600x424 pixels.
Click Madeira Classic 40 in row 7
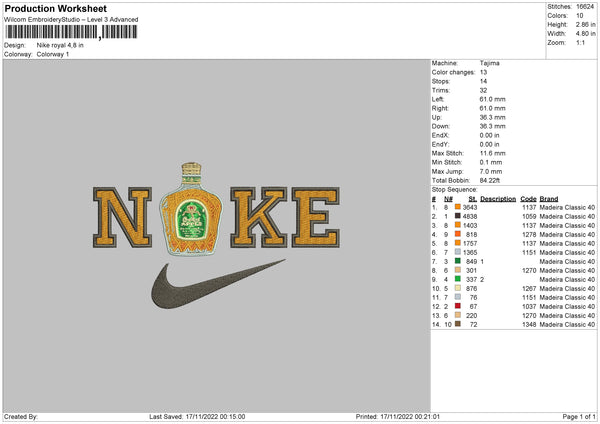coord(567,261)
